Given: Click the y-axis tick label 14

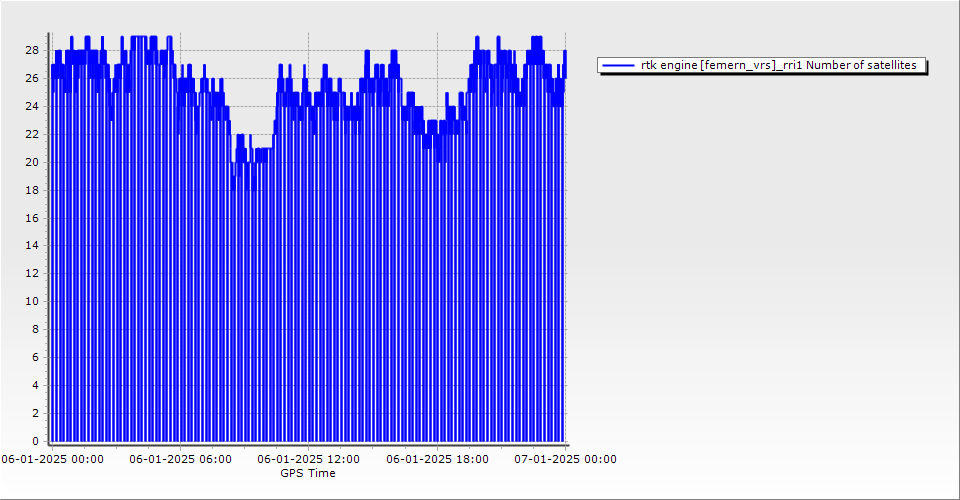Looking at the screenshot, I should click(x=32, y=245).
